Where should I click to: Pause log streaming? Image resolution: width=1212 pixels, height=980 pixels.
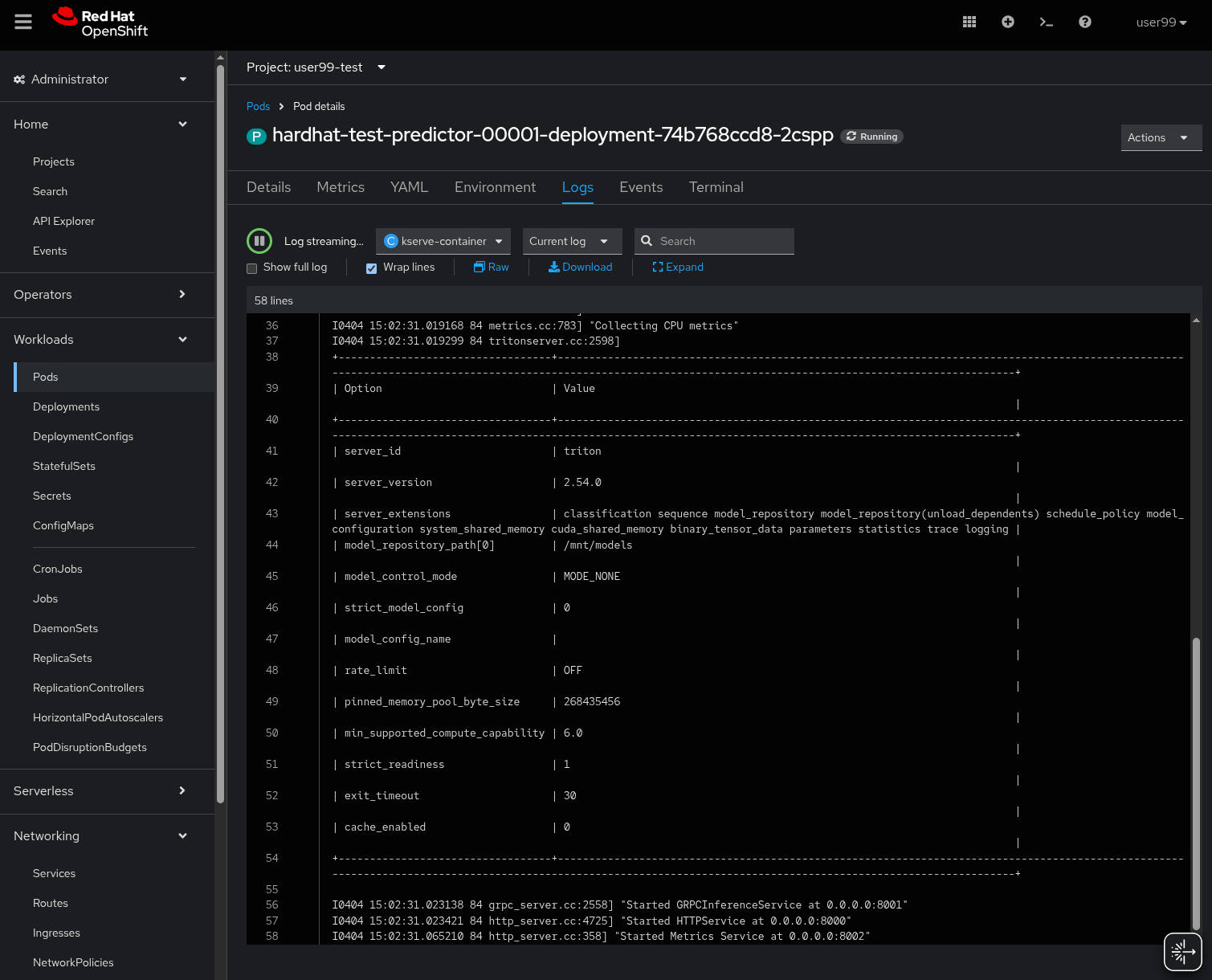click(259, 241)
